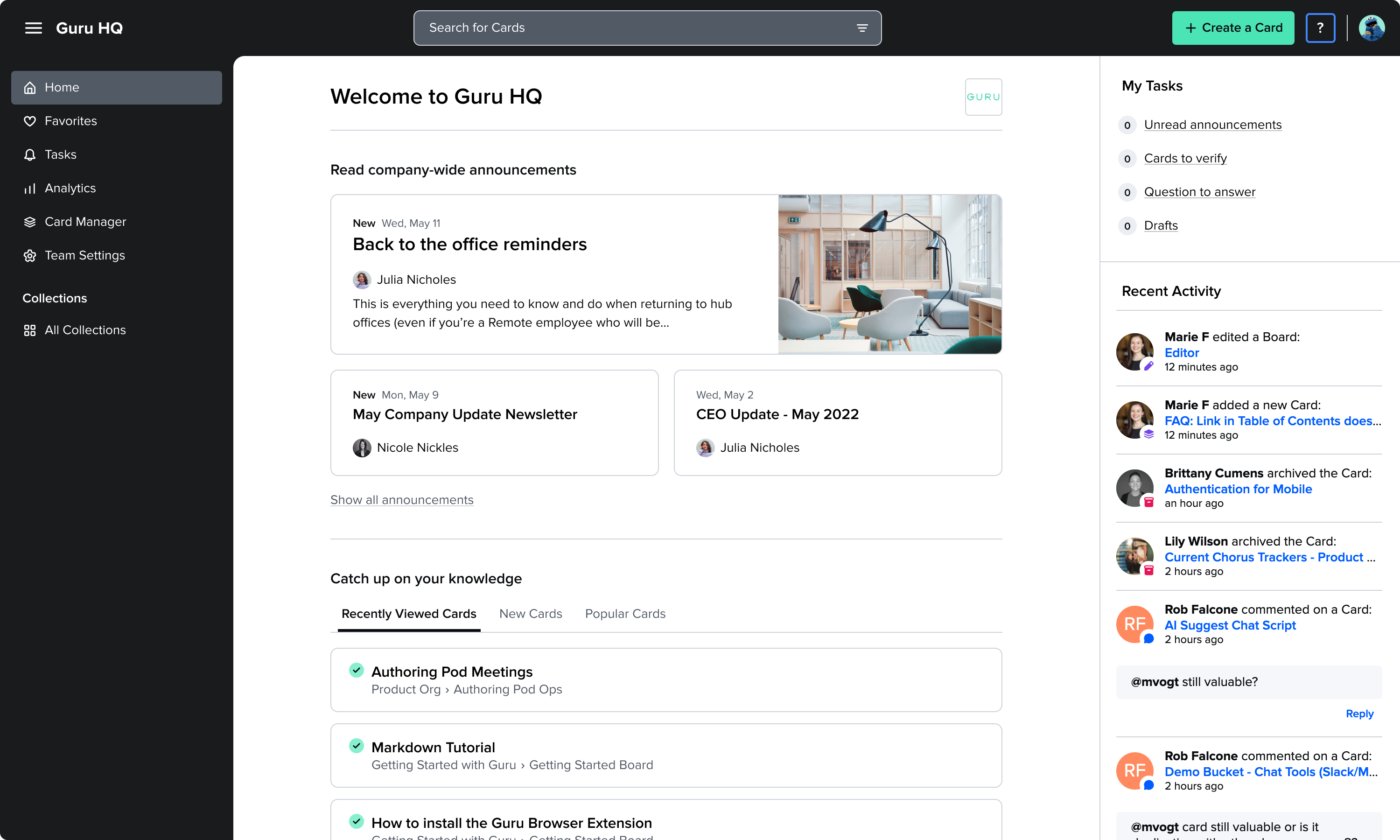Click verified checkmark on Markdown Tutorial
Viewport: 1400px width, 840px height.
point(356,745)
